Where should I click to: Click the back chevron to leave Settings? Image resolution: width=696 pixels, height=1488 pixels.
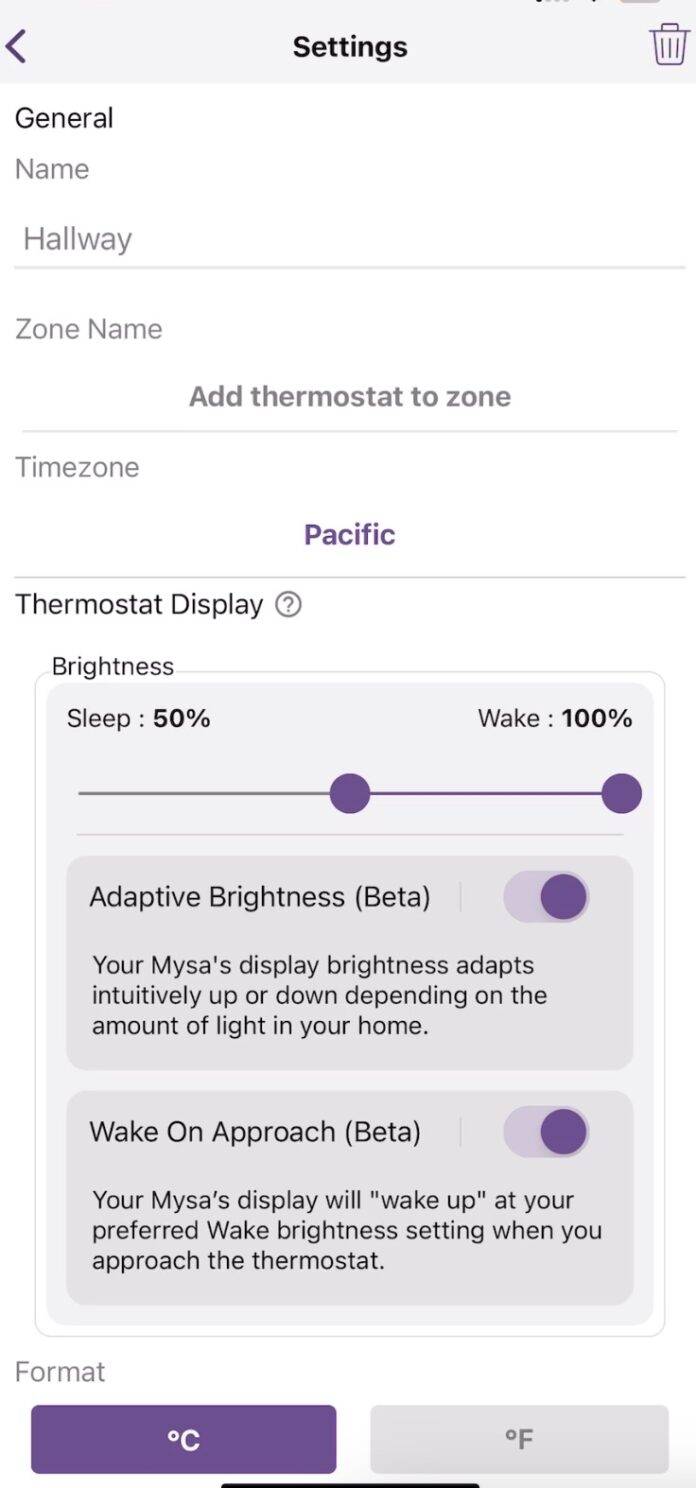(x=17, y=45)
